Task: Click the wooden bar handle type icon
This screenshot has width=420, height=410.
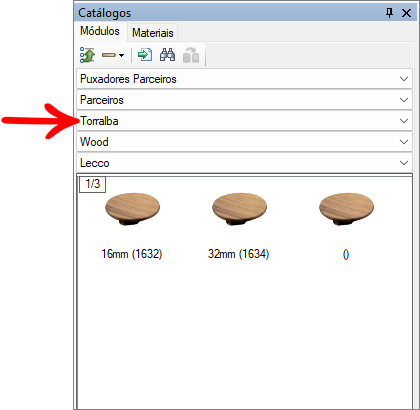Action: (109, 55)
